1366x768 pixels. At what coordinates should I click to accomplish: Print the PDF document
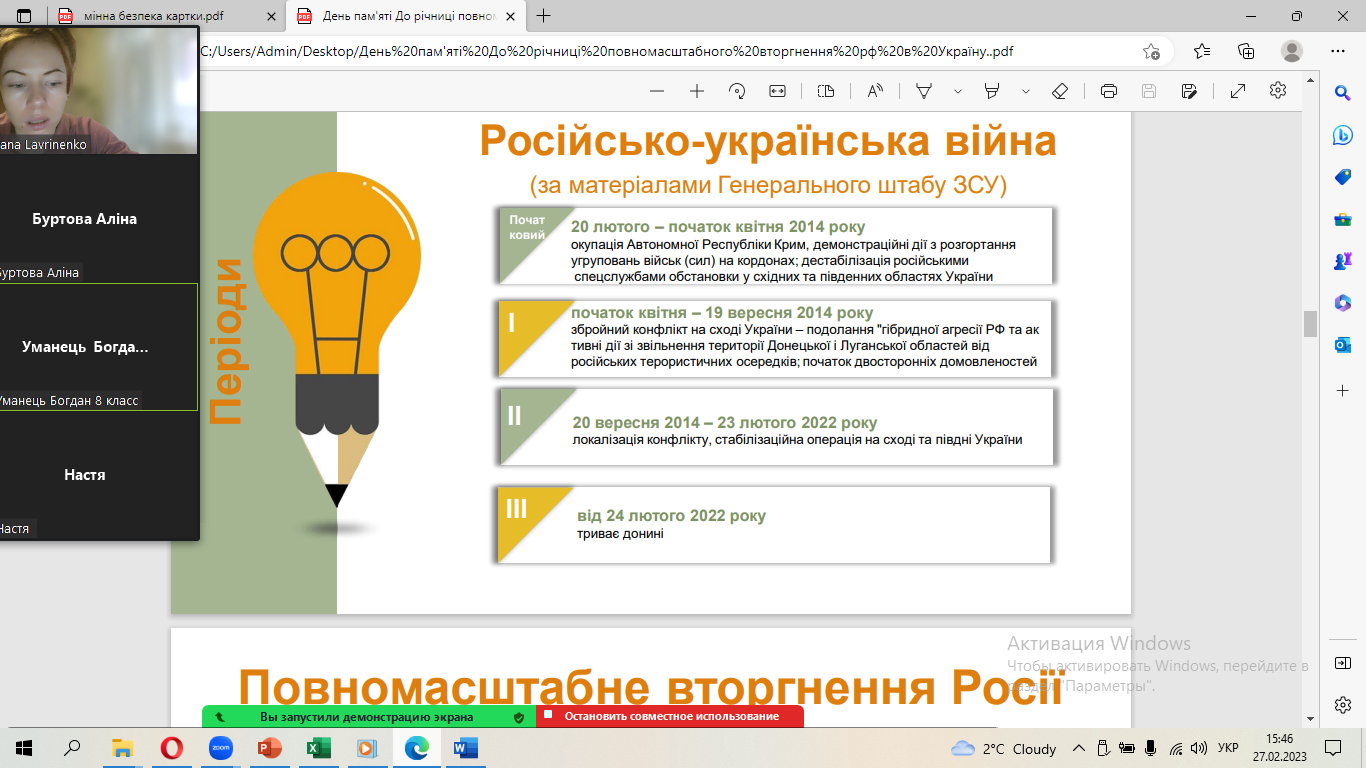(x=1108, y=91)
